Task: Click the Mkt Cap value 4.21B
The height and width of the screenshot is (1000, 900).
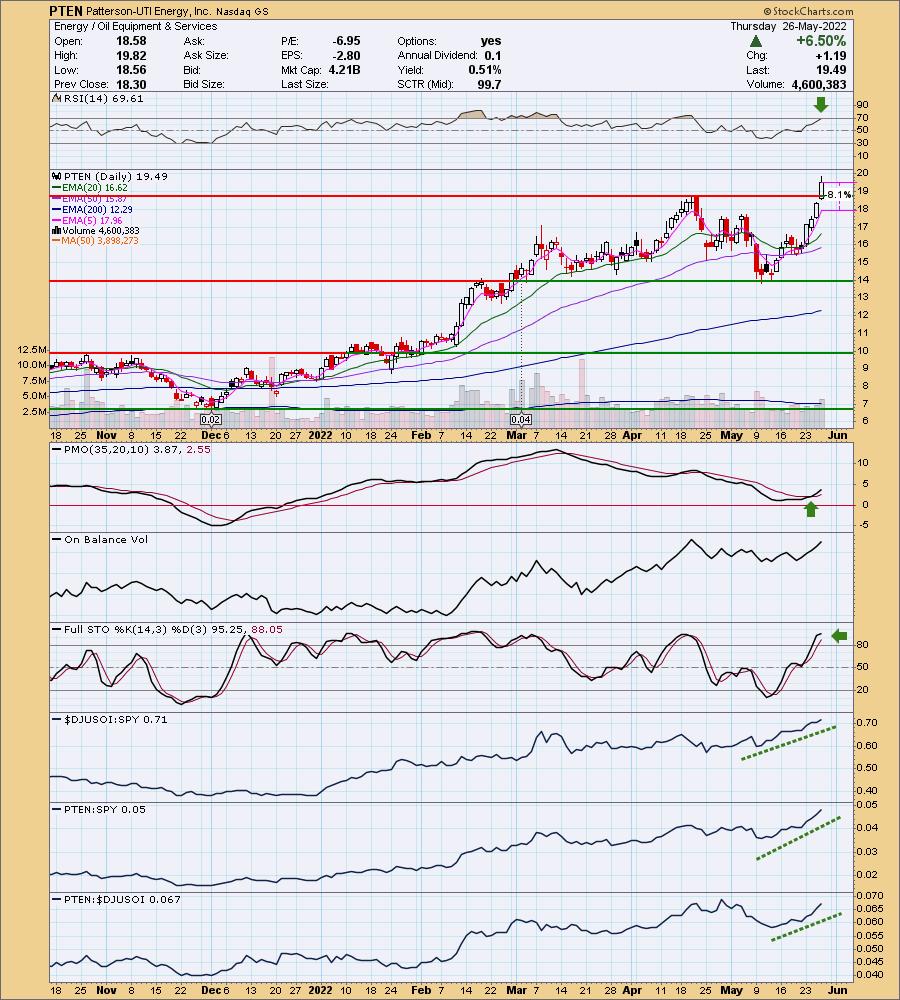Action: [344, 70]
